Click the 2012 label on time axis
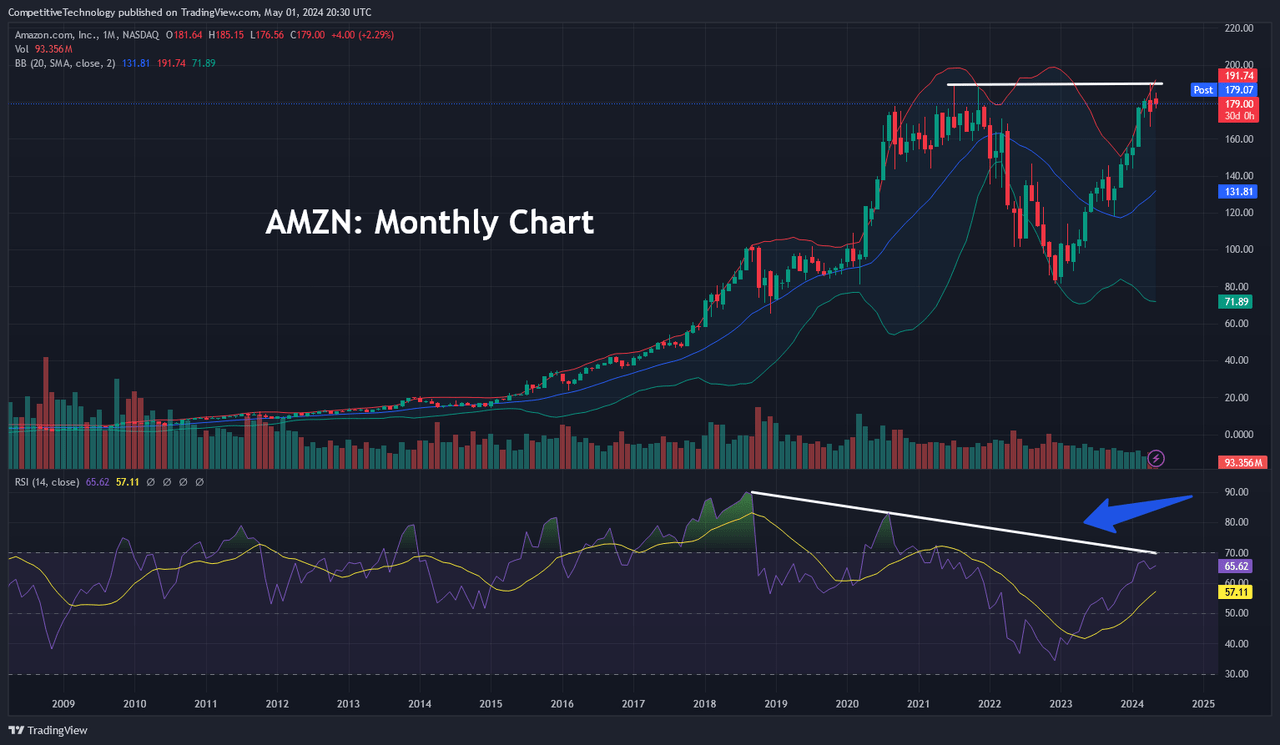 [x=277, y=704]
